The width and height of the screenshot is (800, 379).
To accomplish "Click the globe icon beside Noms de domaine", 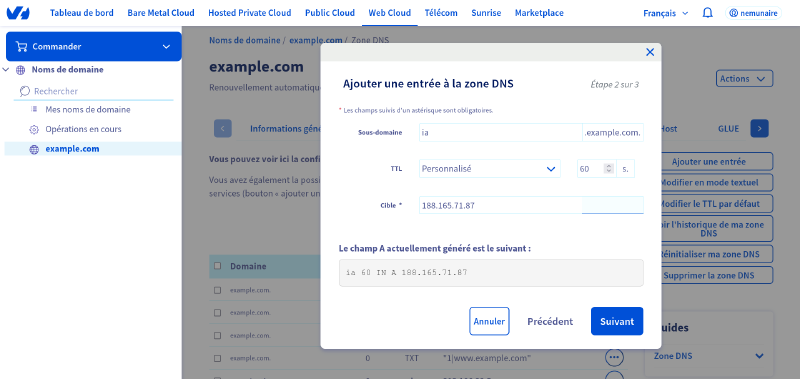I will [x=20, y=70].
